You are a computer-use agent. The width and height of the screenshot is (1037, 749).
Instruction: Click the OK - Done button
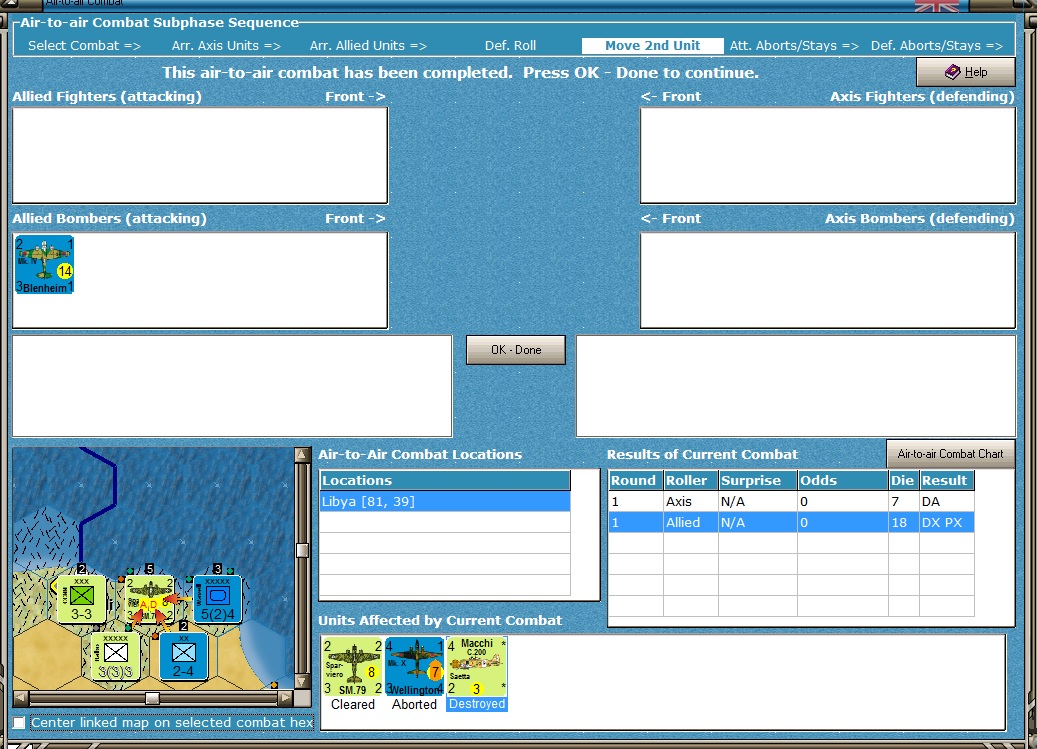pos(515,350)
